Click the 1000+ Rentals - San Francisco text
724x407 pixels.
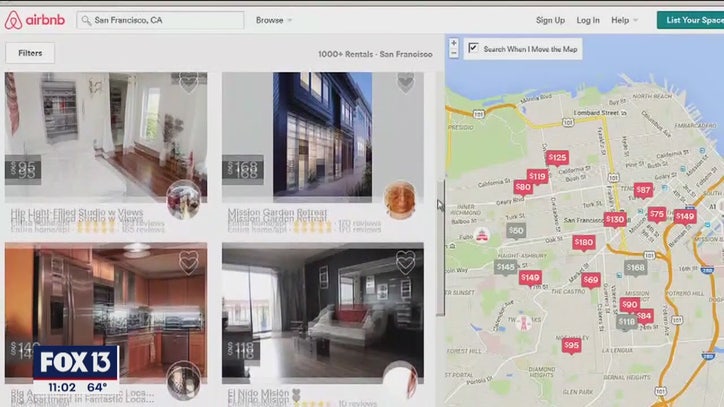point(375,54)
